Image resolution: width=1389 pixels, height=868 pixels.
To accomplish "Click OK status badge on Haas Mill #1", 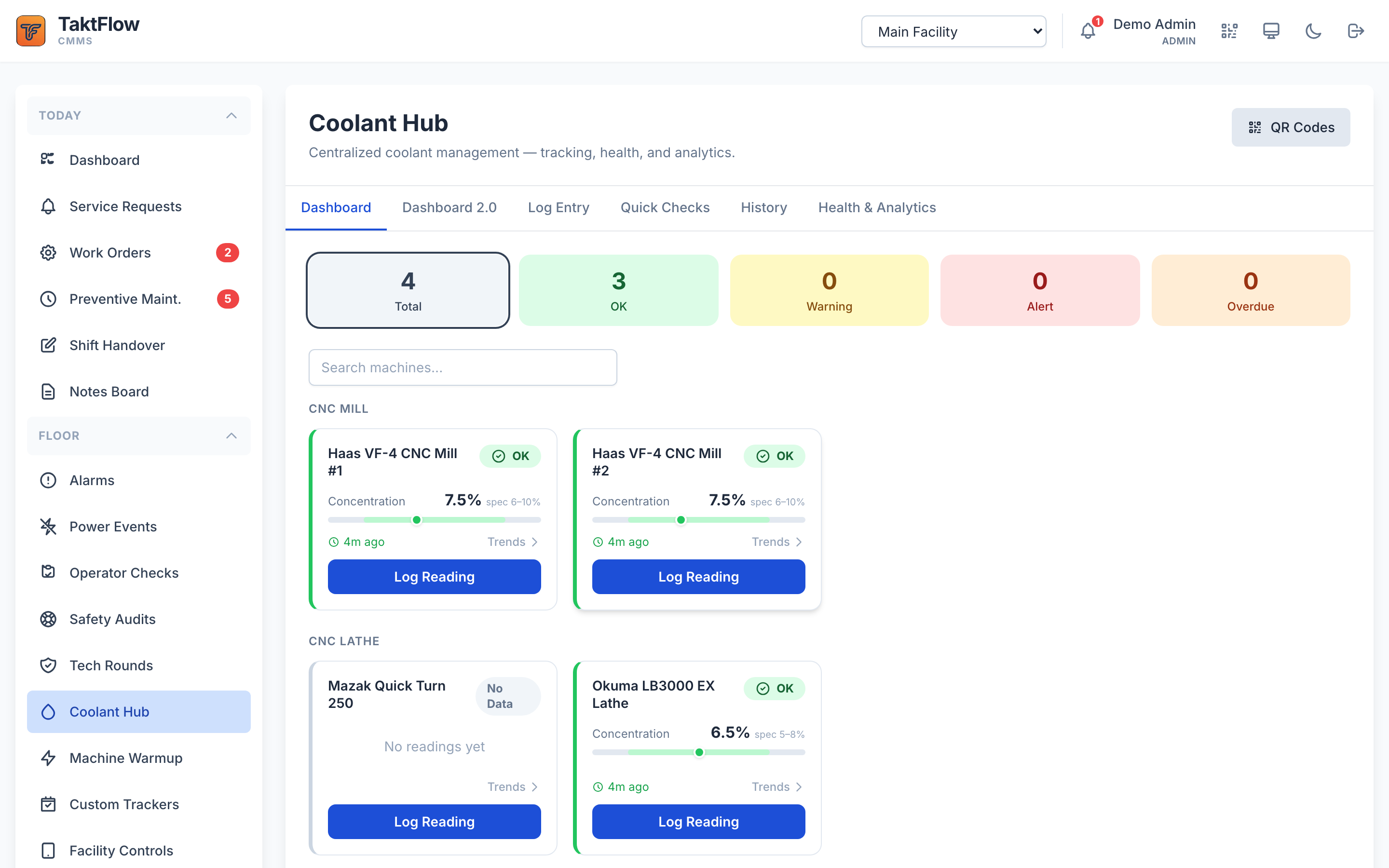I will (510, 456).
